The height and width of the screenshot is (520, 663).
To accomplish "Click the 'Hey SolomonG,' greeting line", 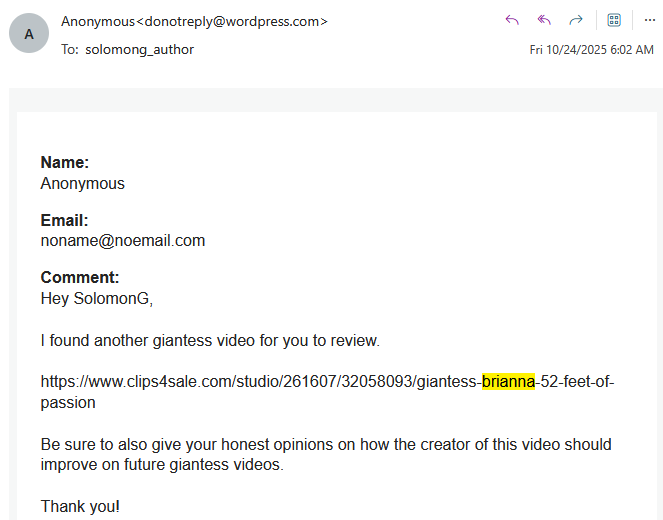I will pyautogui.click(x=96, y=298).
